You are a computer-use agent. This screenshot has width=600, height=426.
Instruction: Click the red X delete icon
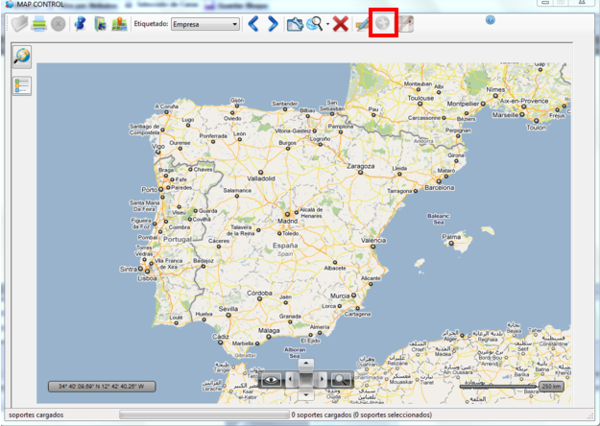[x=341, y=23]
